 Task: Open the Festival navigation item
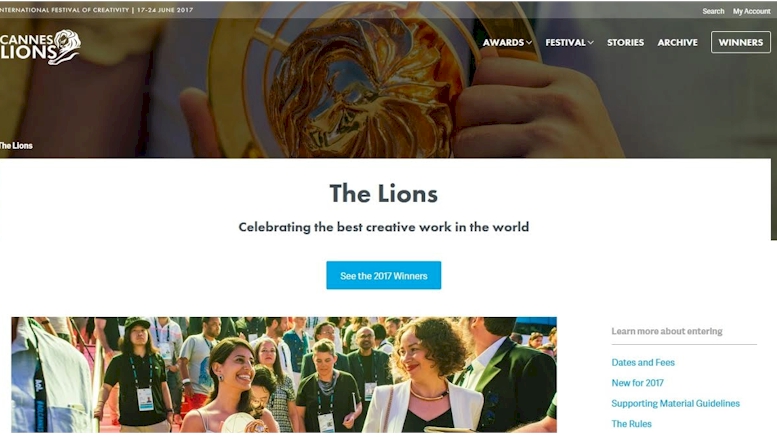click(565, 43)
